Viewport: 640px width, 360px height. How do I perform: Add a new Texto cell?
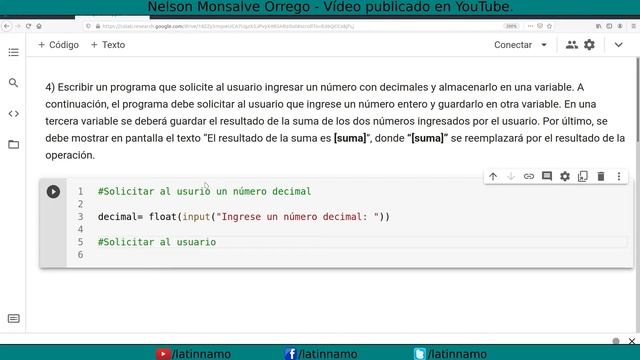point(108,45)
